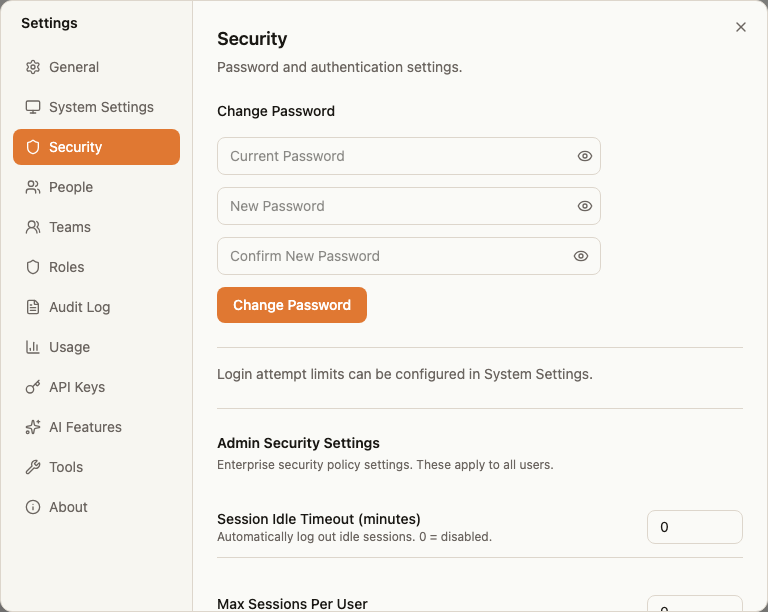Click the Tools wrench icon
Viewport: 768px width, 612px height.
tap(33, 467)
